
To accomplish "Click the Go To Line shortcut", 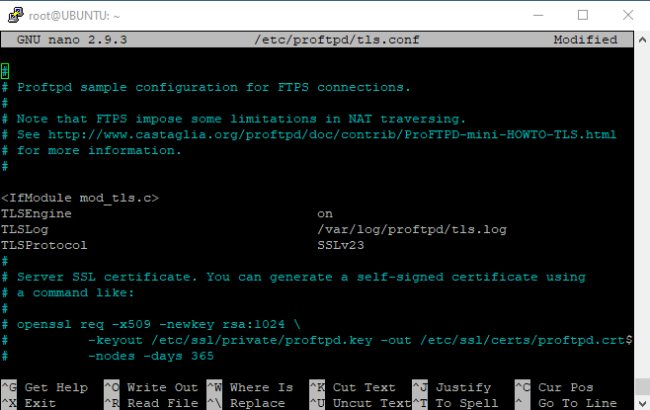I will click(x=566, y=403).
